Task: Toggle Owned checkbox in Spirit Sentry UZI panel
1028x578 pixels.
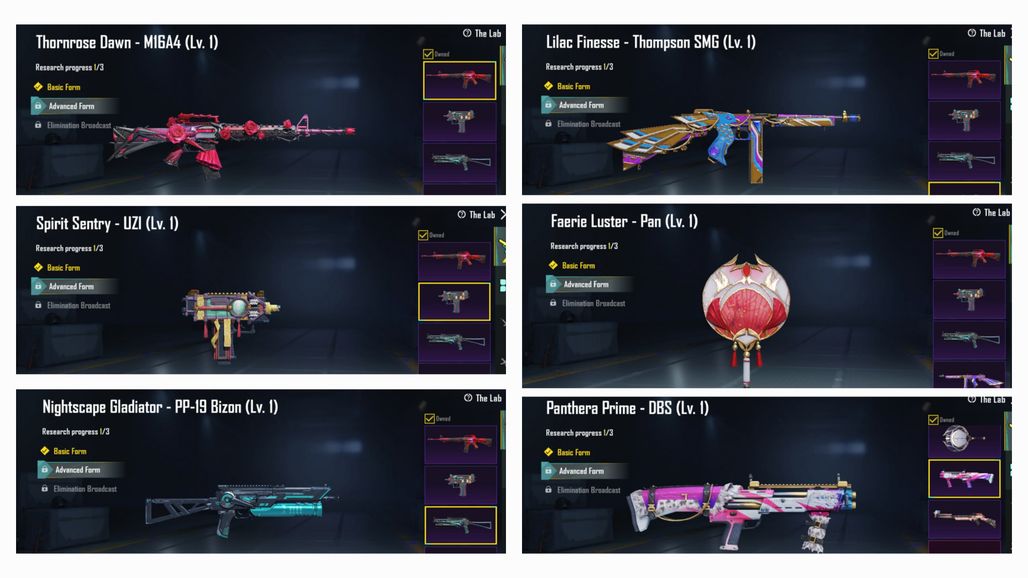Action: 423,235
